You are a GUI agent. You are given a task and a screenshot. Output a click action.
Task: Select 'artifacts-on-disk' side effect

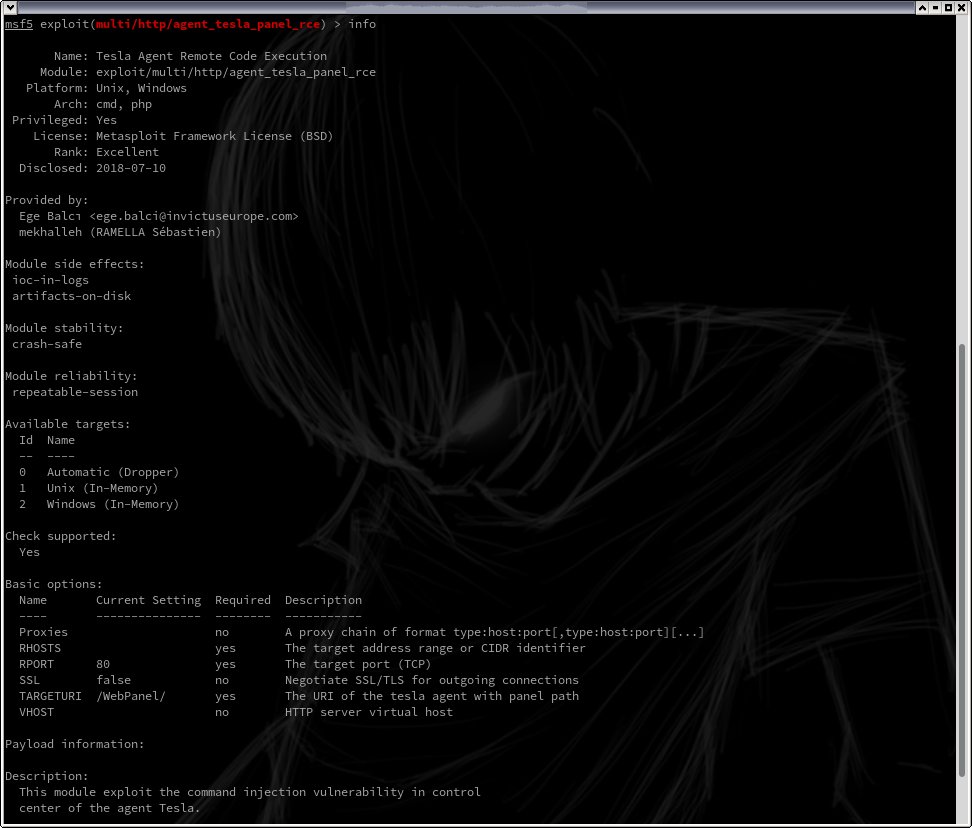[x=71, y=296]
